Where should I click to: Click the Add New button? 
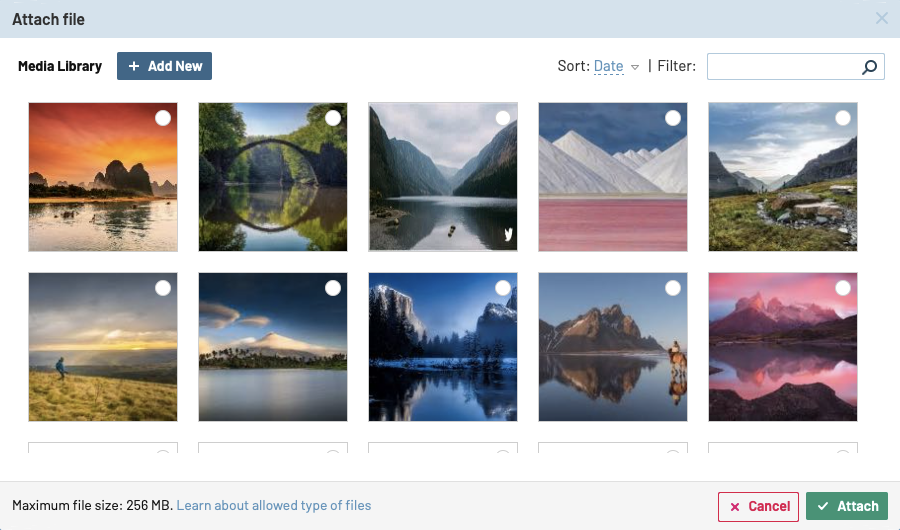click(x=164, y=66)
